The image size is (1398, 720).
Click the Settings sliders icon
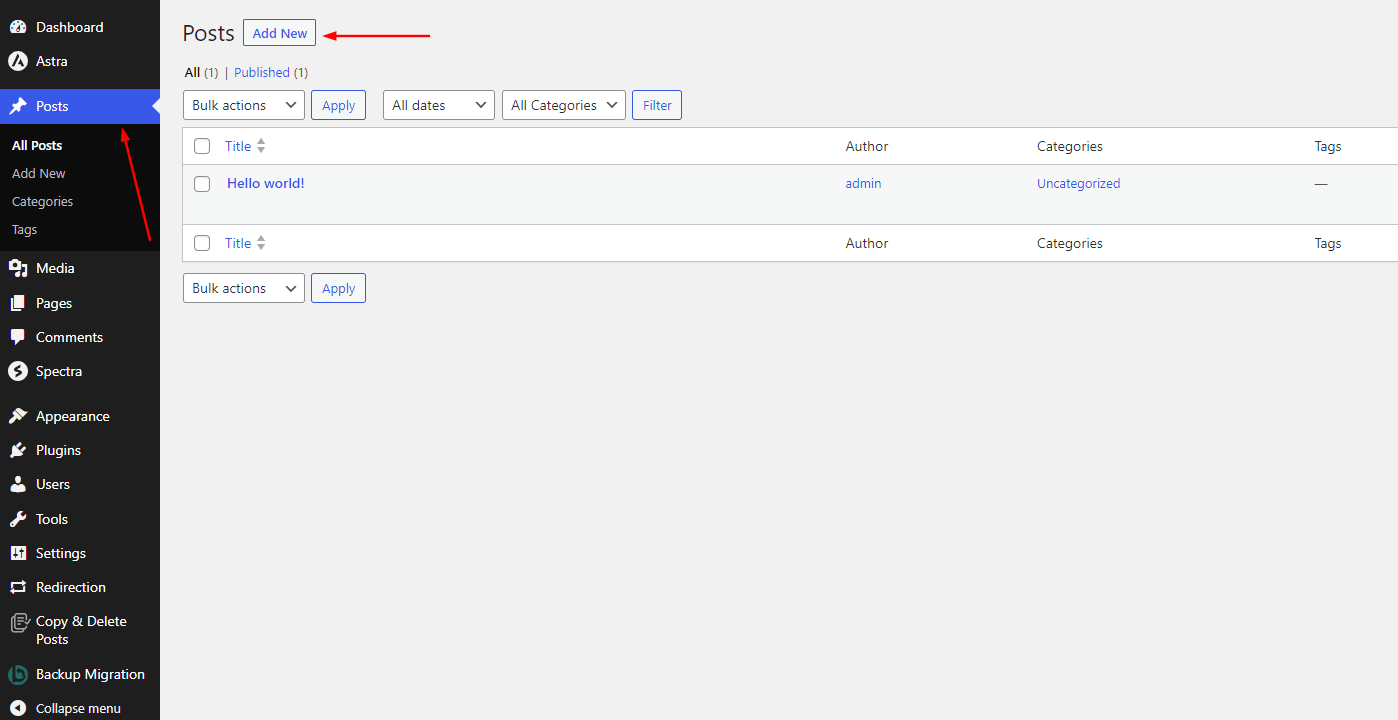(18, 553)
